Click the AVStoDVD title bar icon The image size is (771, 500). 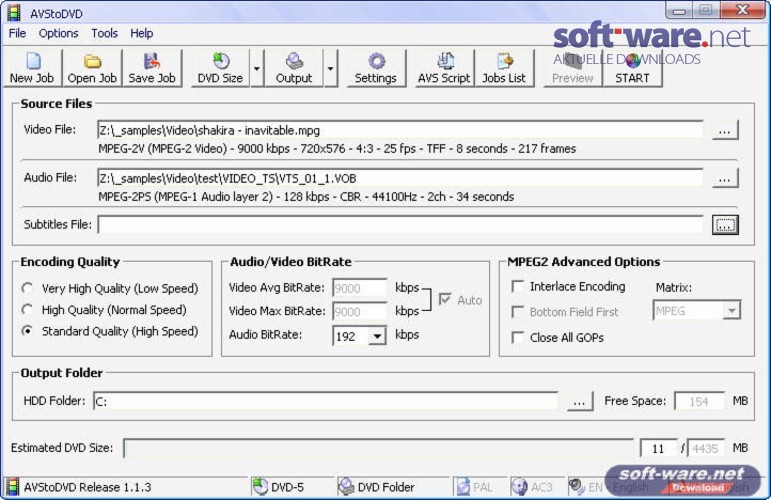pos(14,13)
